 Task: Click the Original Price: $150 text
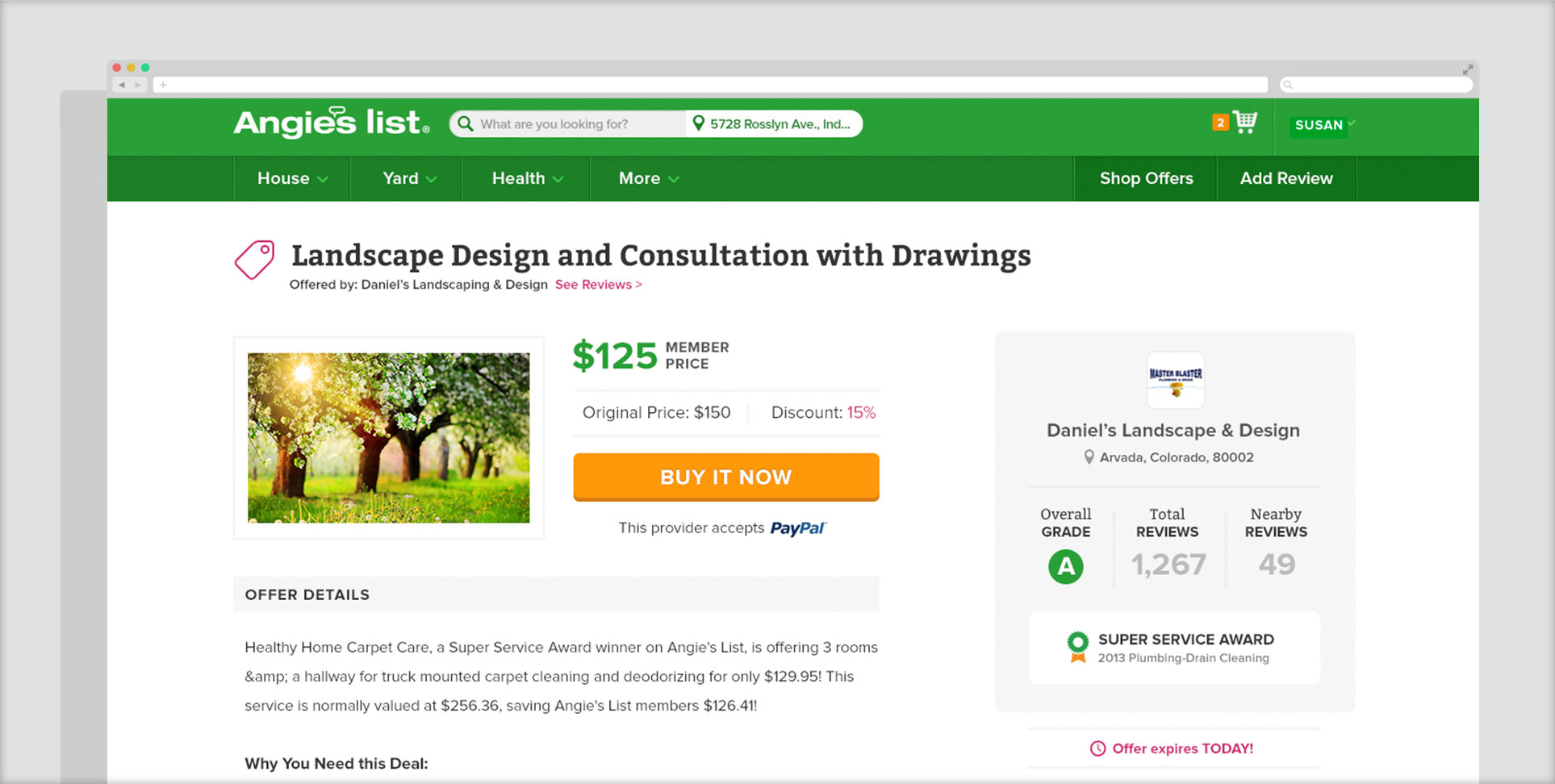click(x=656, y=412)
